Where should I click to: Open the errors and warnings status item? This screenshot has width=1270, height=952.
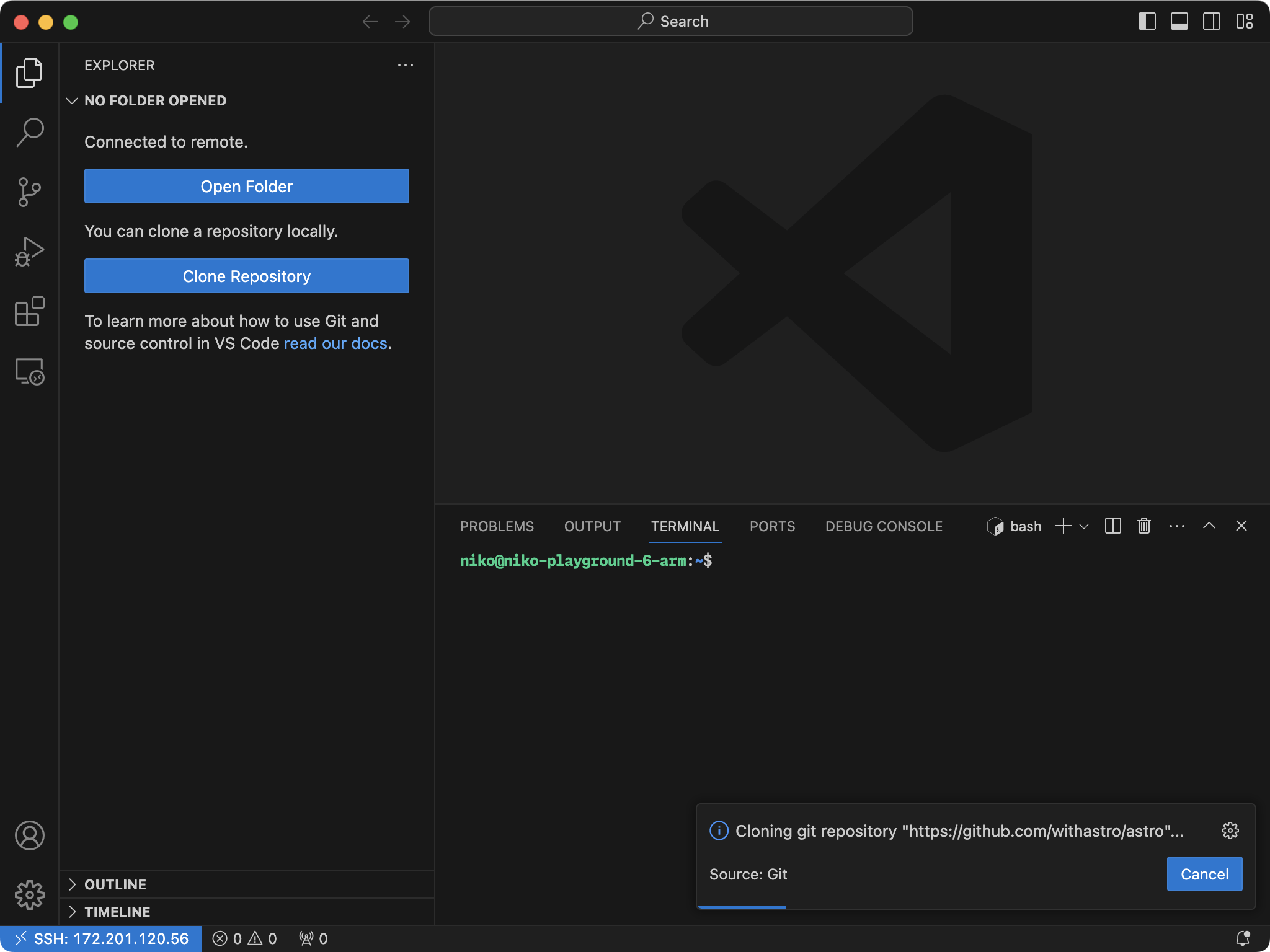pos(244,939)
